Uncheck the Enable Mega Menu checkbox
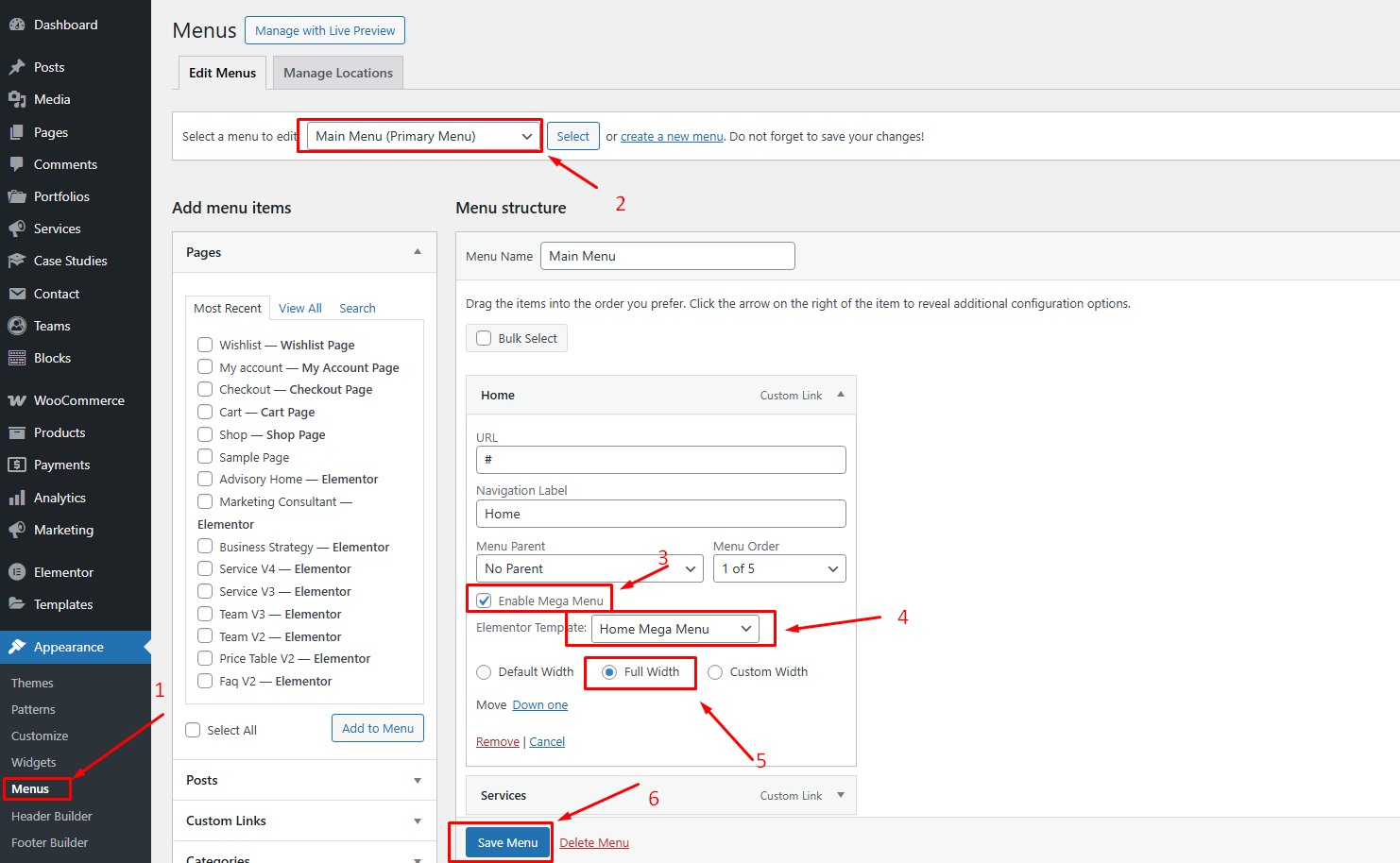 484,601
